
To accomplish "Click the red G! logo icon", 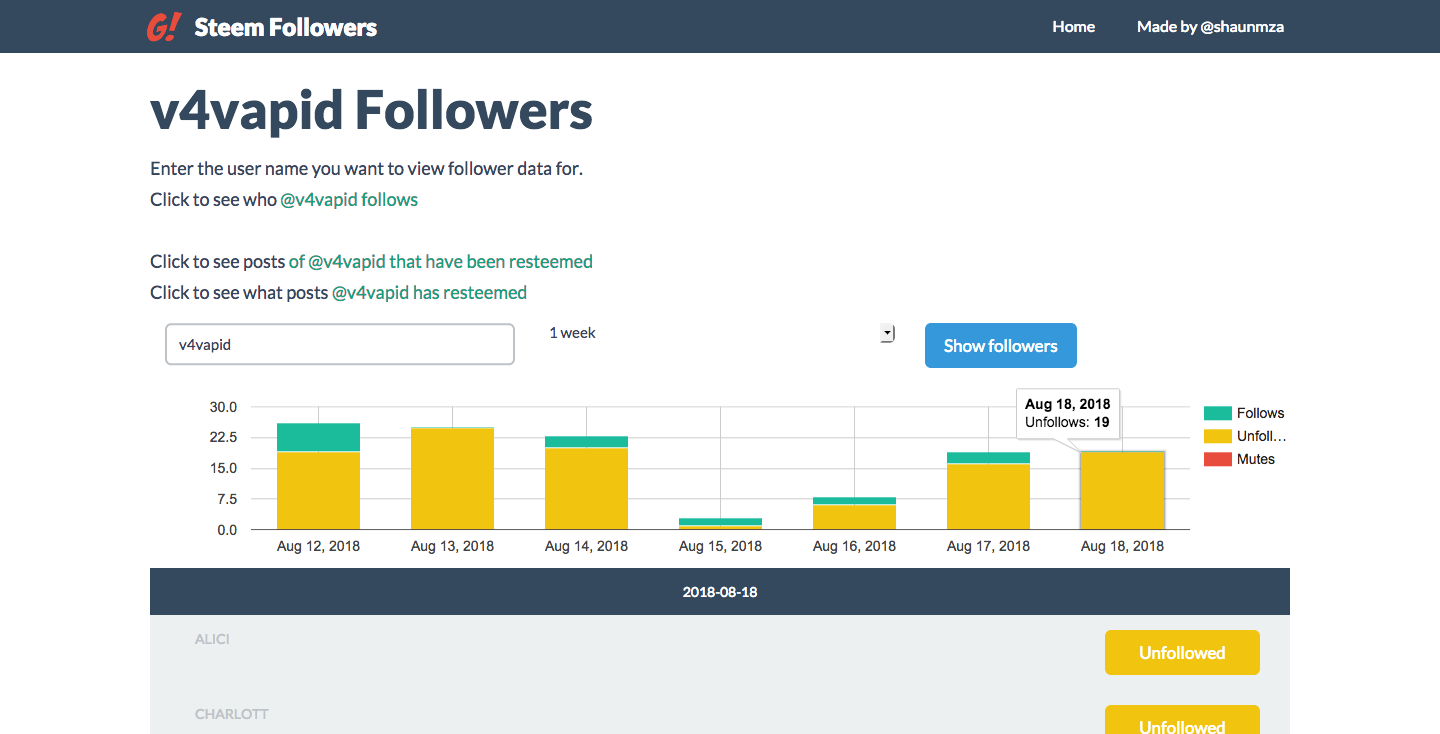I will click(x=163, y=27).
